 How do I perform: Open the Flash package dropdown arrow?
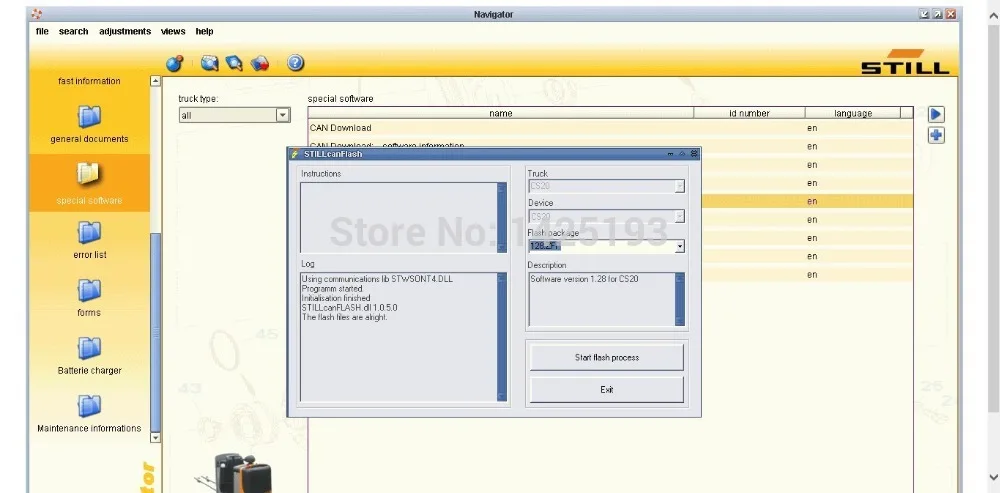[680, 246]
